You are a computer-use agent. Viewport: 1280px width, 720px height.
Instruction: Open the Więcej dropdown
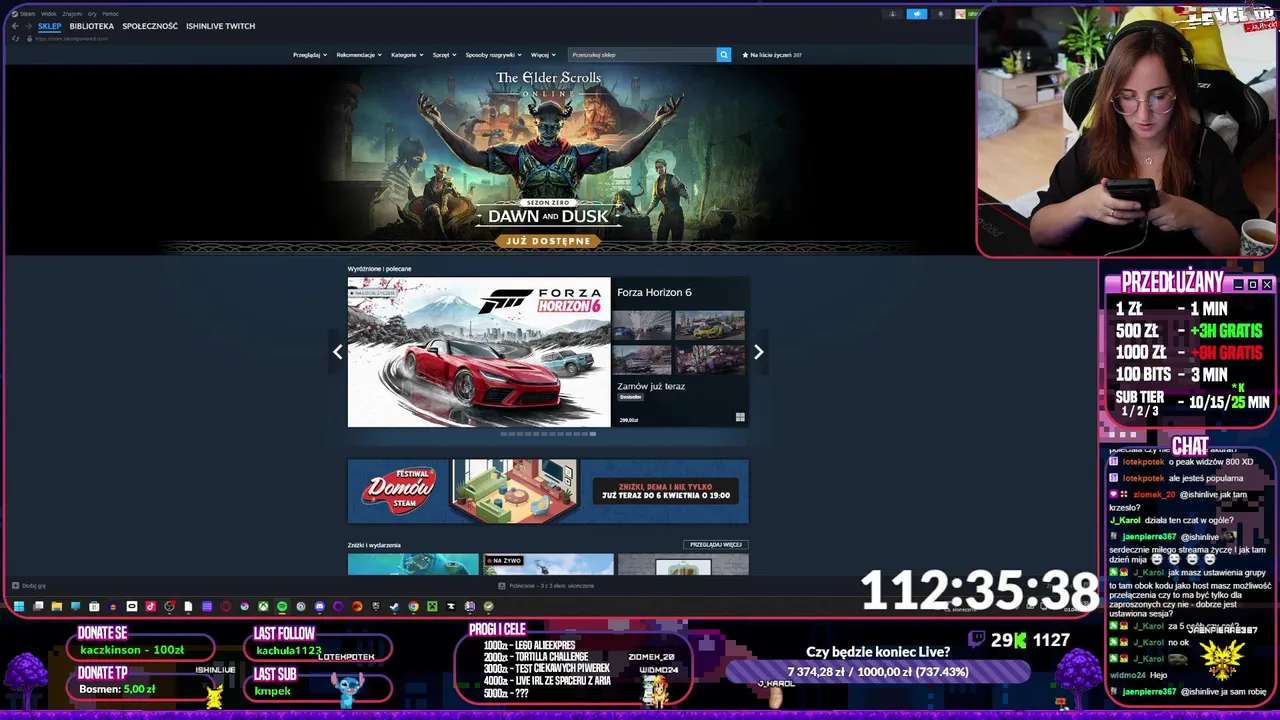pyautogui.click(x=543, y=55)
